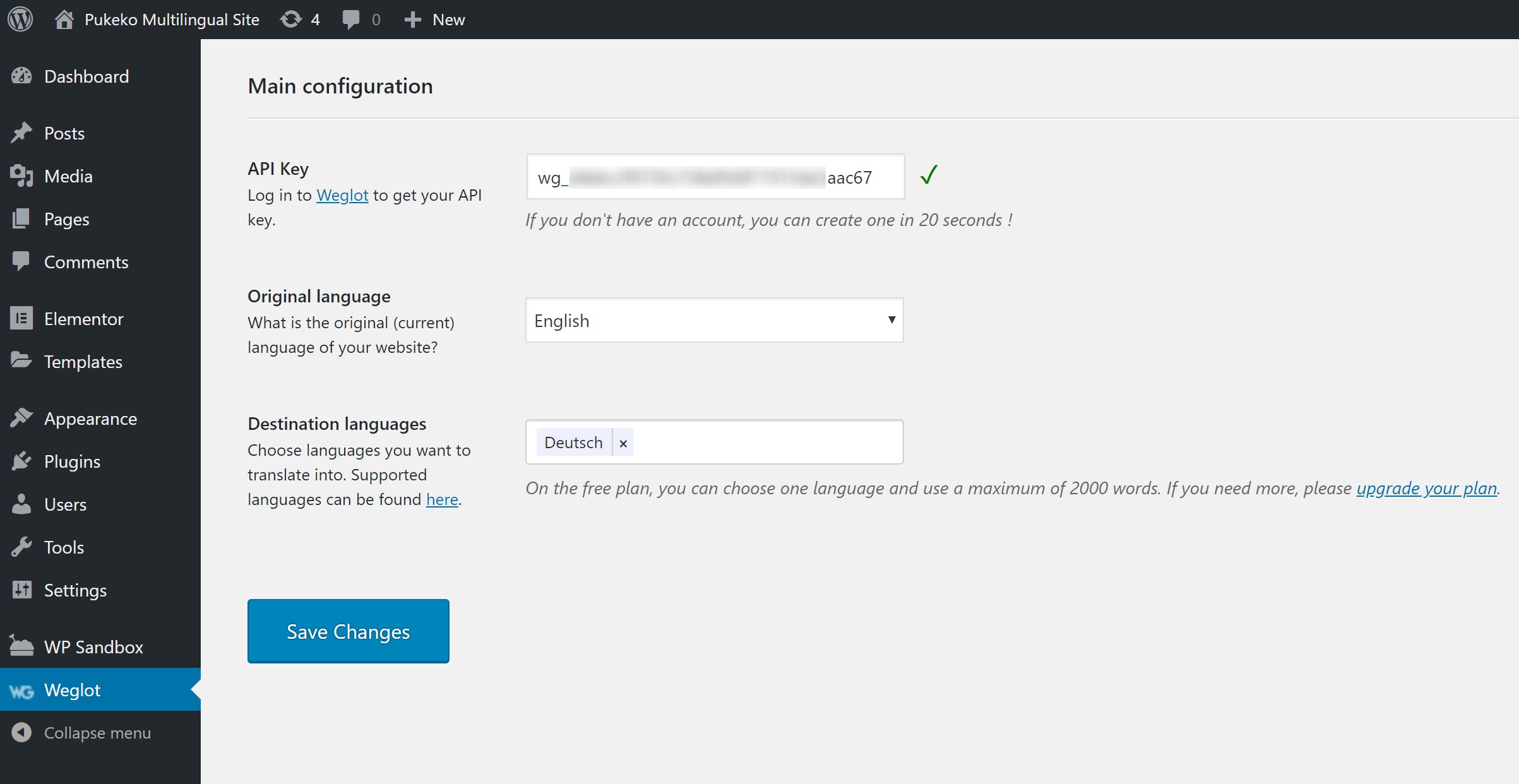Click the Original language label
Viewport: 1519px width, 784px height.
tap(319, 297)
